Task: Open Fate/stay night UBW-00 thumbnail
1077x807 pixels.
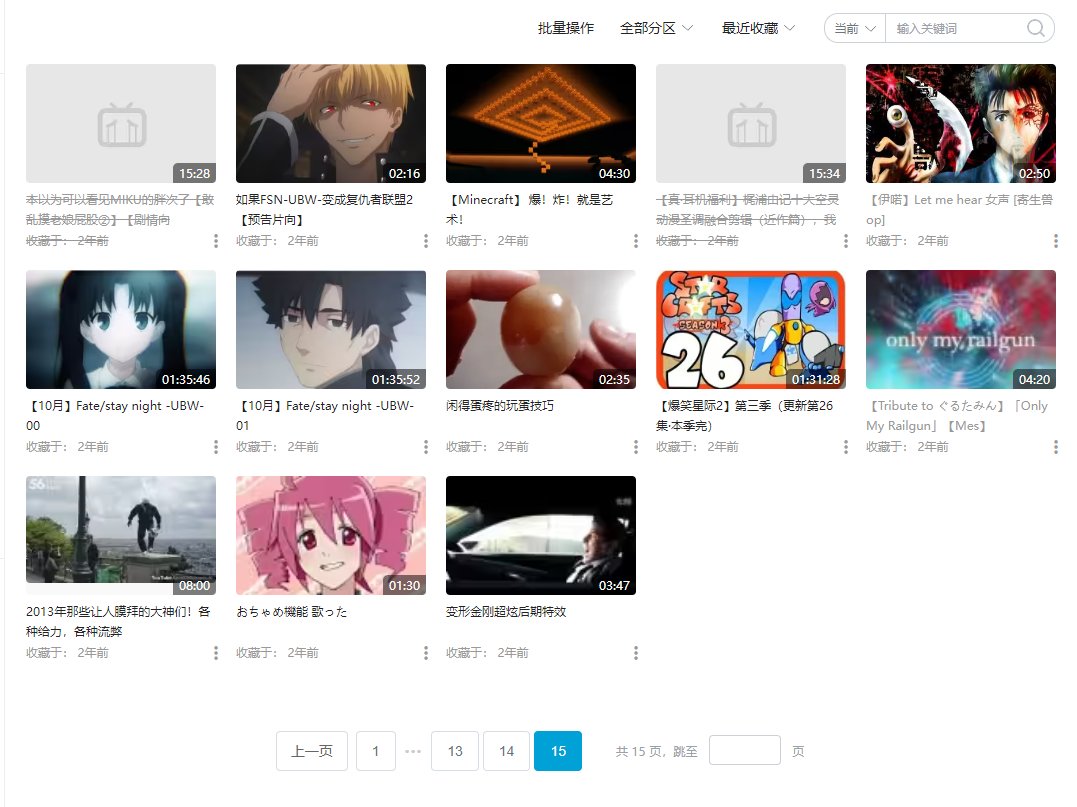Action: 121,330
